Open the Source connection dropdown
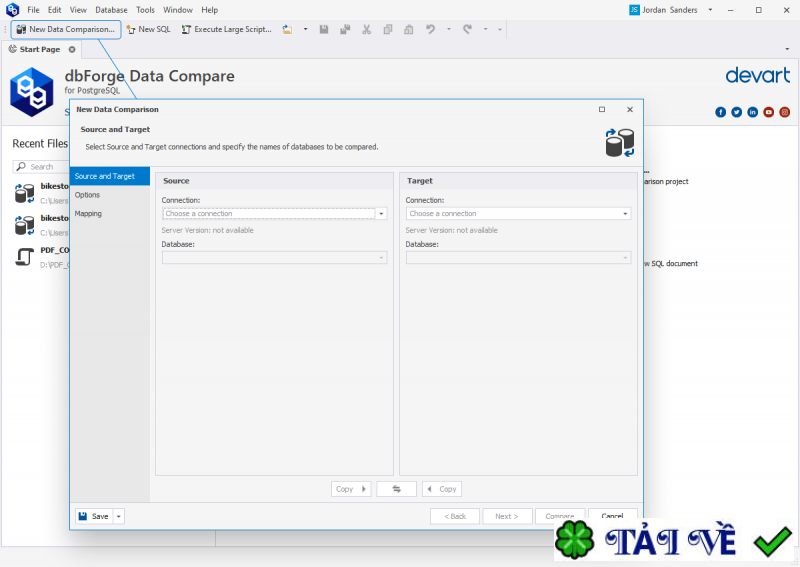The image size is (800, 567). [274, 213]
